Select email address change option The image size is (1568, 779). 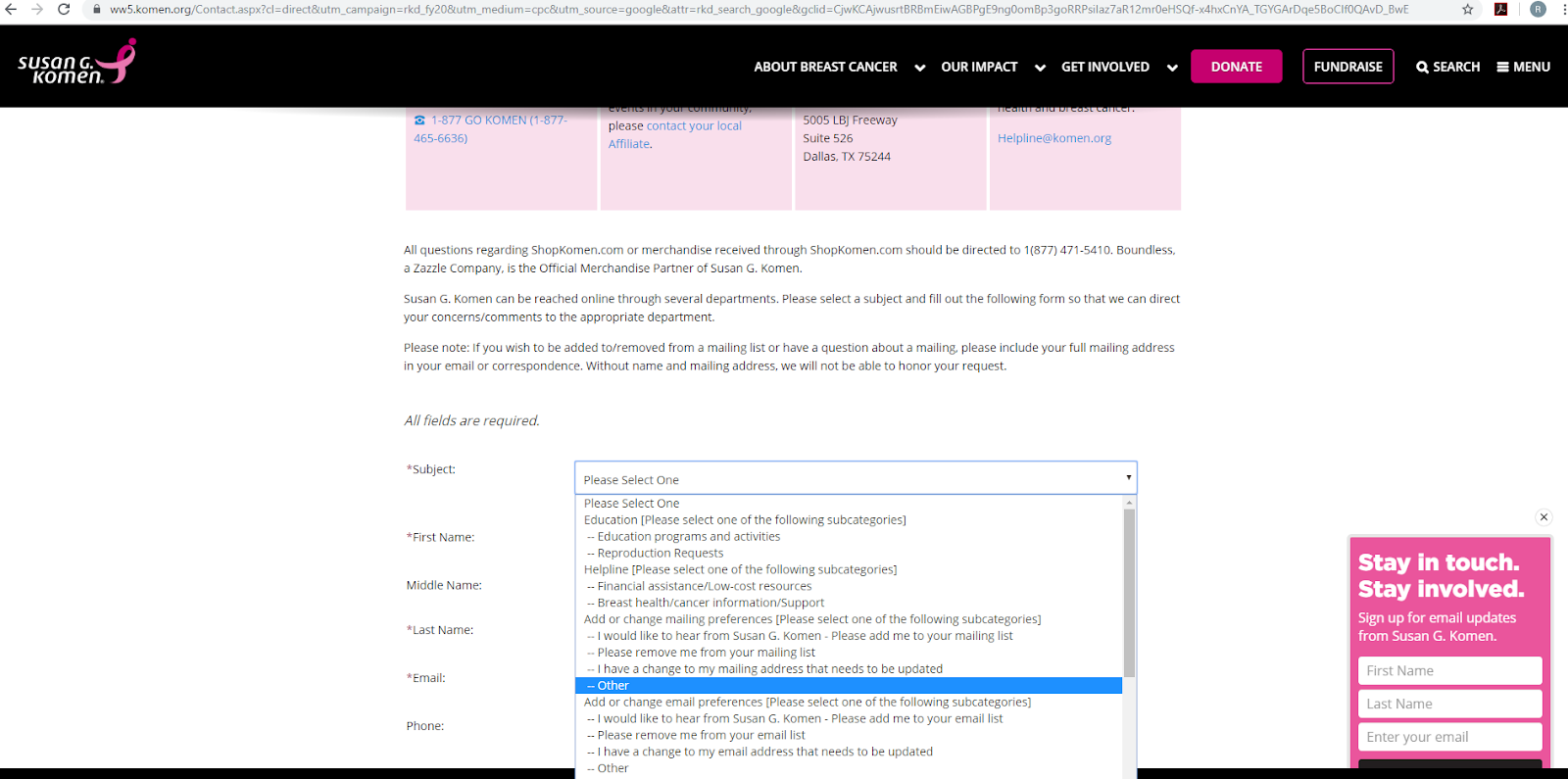(849, 752)
